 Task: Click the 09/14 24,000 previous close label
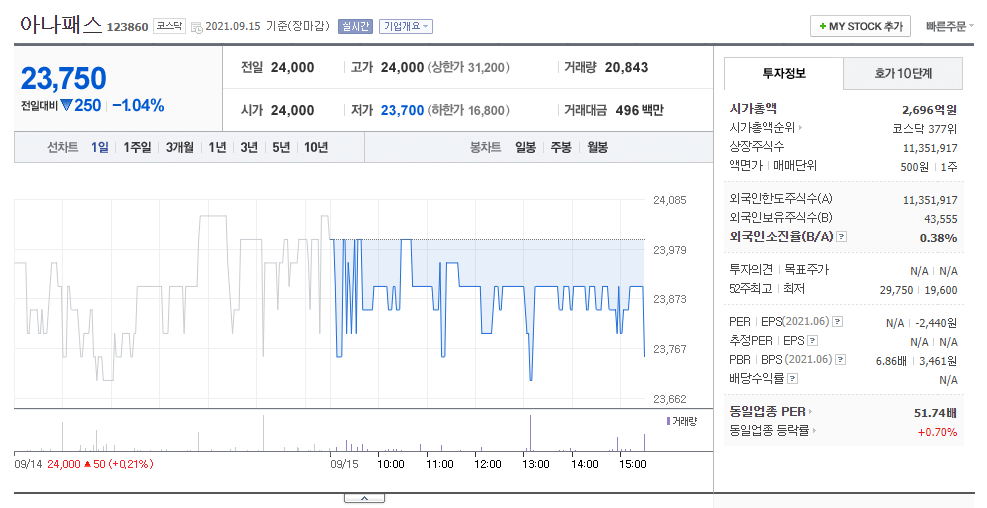pos(84,464)
